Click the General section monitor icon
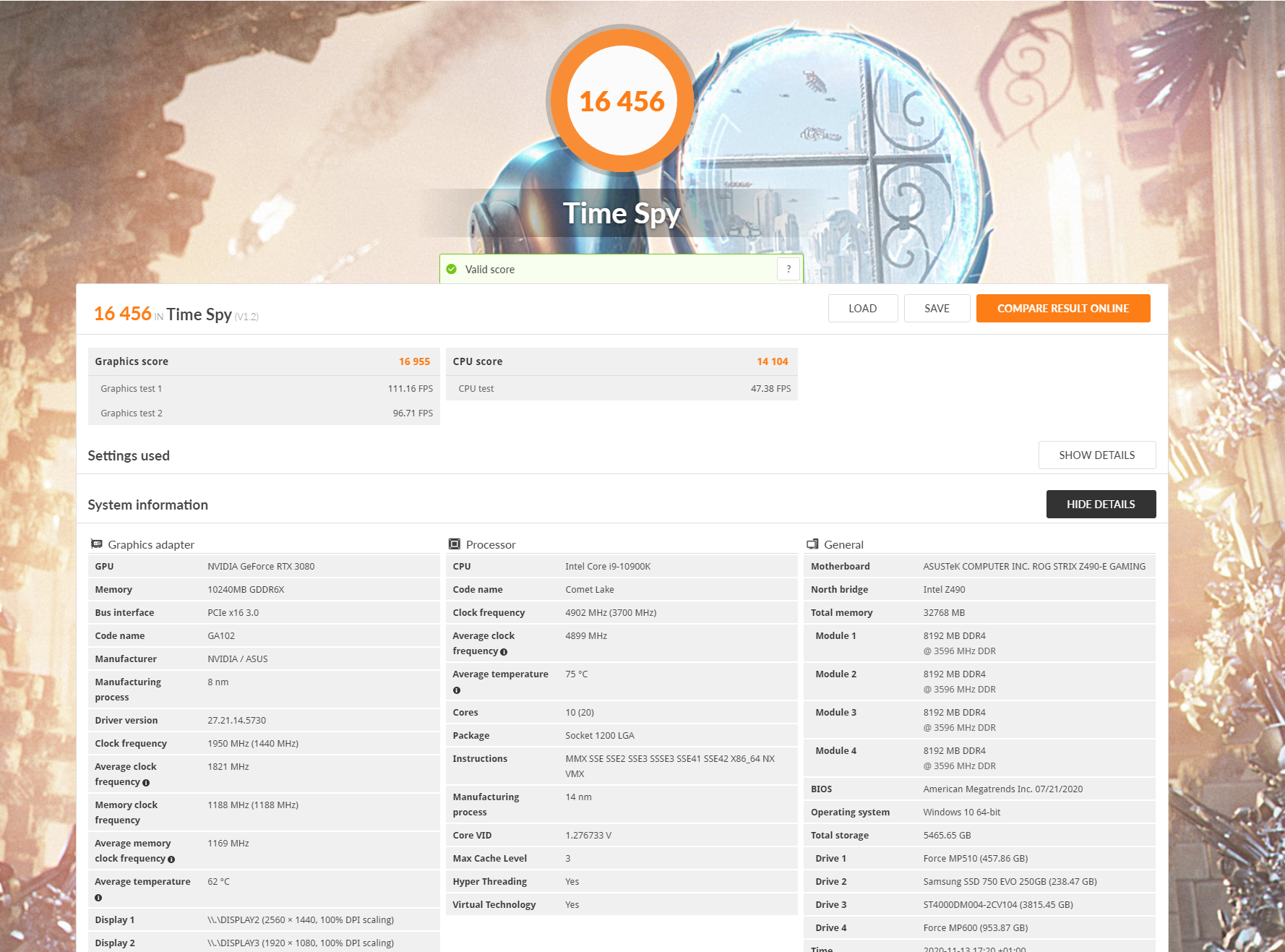 pyautogui.click(x=812, y=544)
